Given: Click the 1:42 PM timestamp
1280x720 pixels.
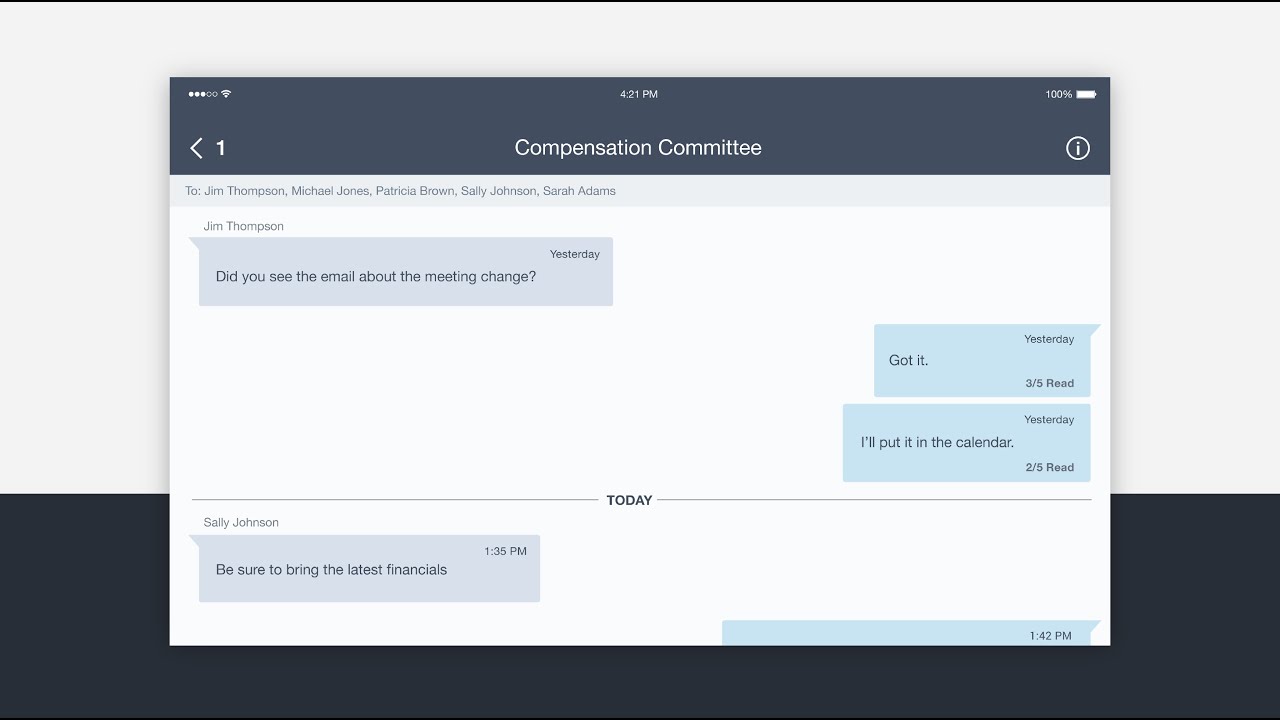Looking at the screenshot, I should [x=1050, y=636].
